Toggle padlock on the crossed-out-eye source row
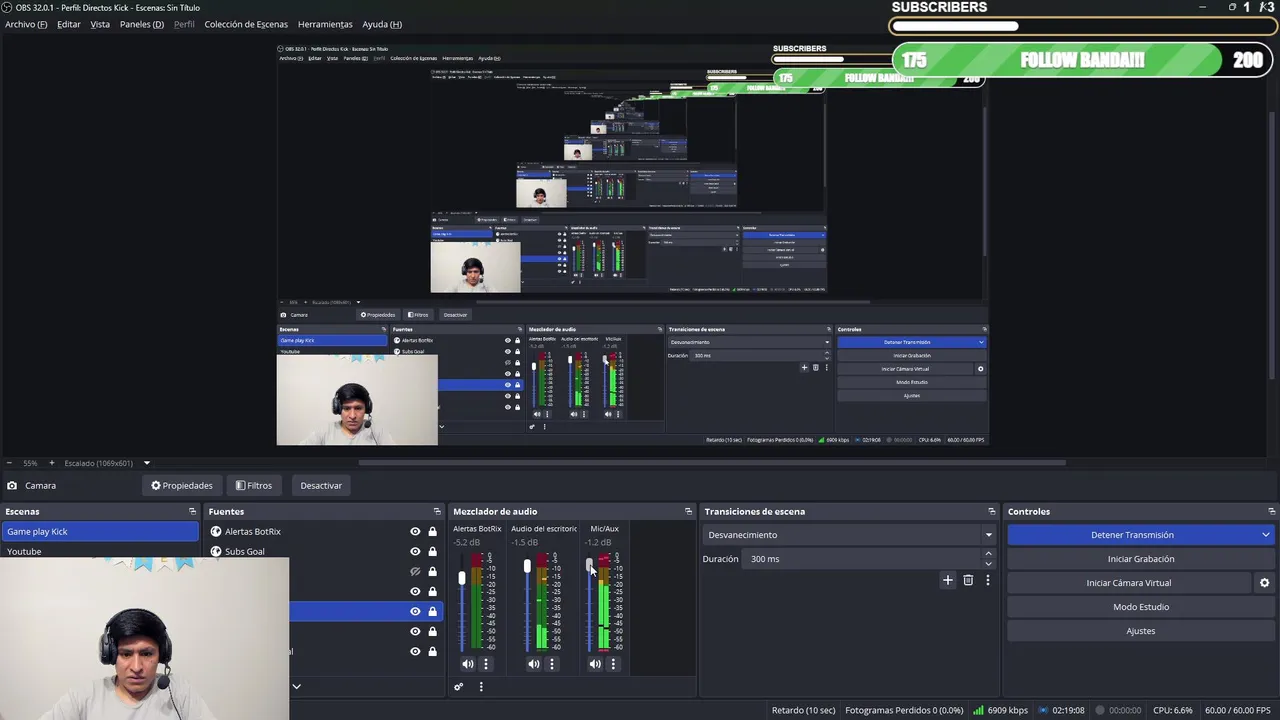Image resolution: width=1280 pixels, height=720 pixels. coord(432,571)
